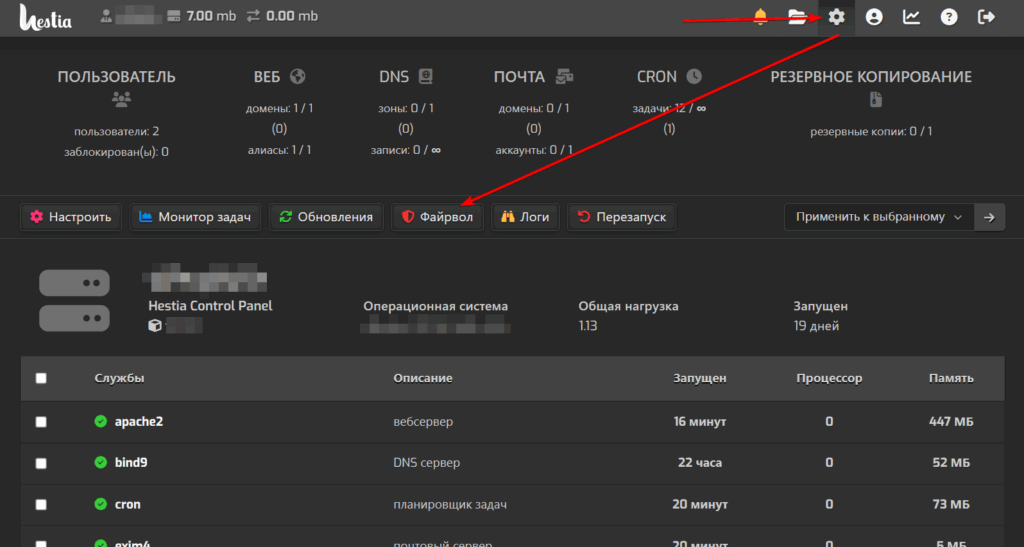Open the file manager folder icon
This screenshot has width=1024, height=547.
click(x=797, y=17)
